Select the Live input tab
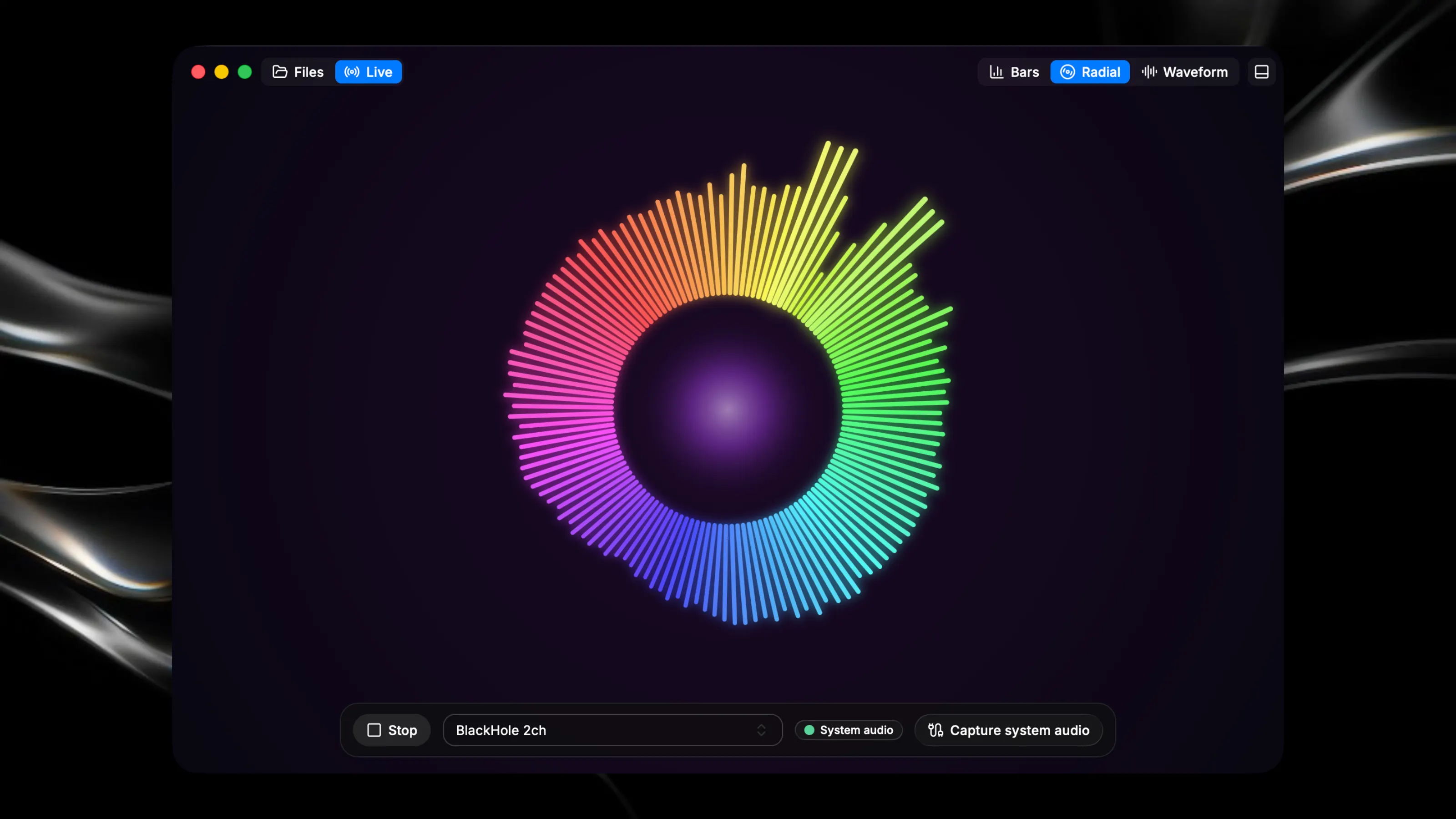This screenshot has height=819, width=1456. click(369, 72)
